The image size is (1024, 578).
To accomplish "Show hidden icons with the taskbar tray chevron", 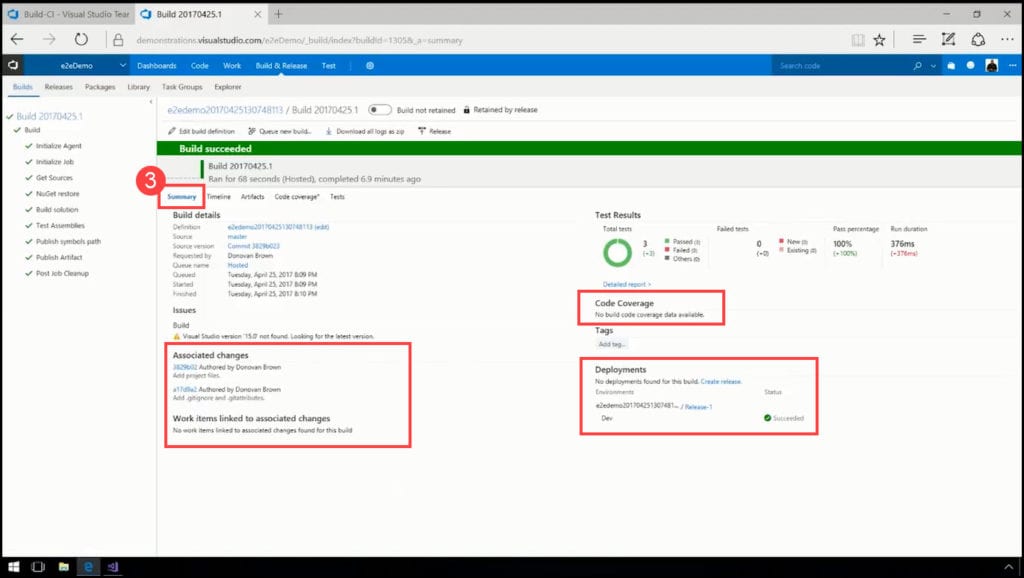I will click(1009, 567).
